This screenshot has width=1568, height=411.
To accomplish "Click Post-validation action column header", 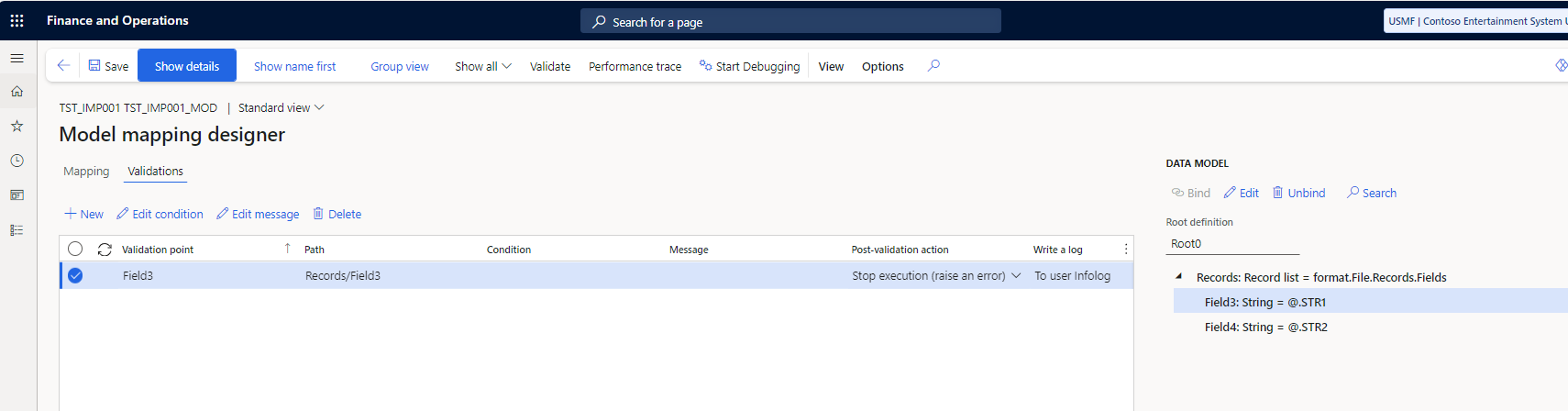I will (900, 250).
